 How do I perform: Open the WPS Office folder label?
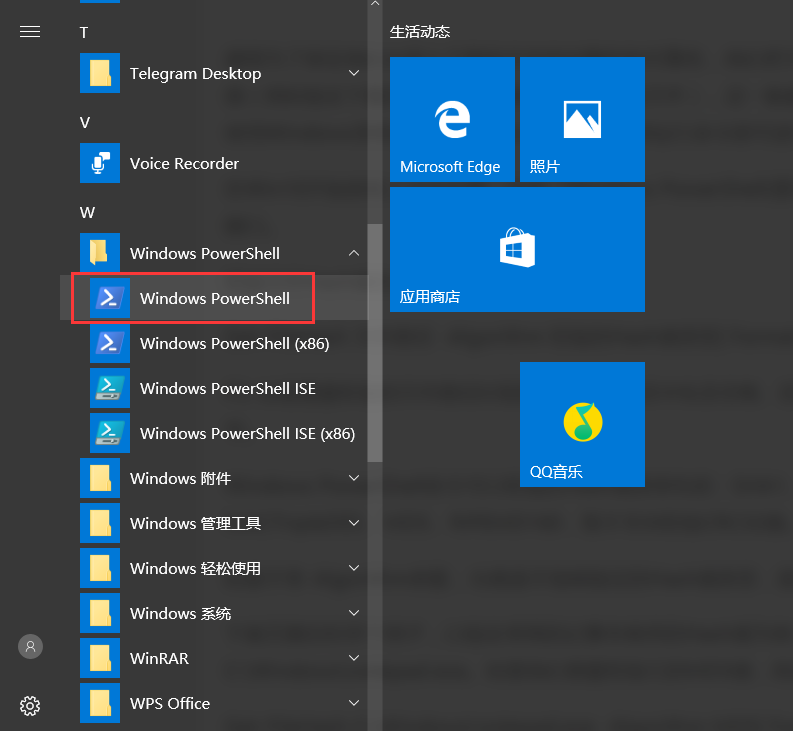(170, 704)
